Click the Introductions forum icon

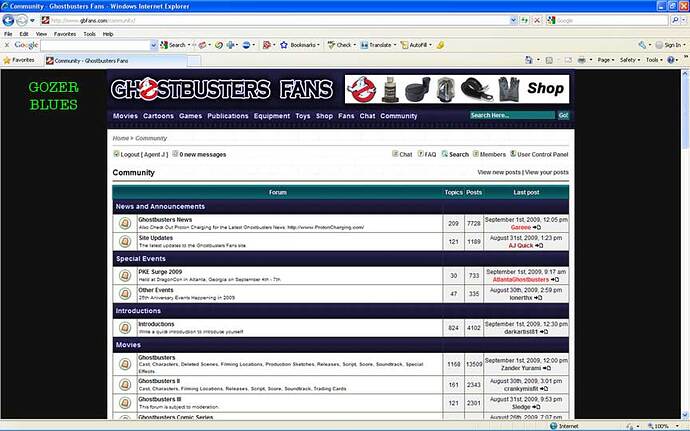click(125, 328)
